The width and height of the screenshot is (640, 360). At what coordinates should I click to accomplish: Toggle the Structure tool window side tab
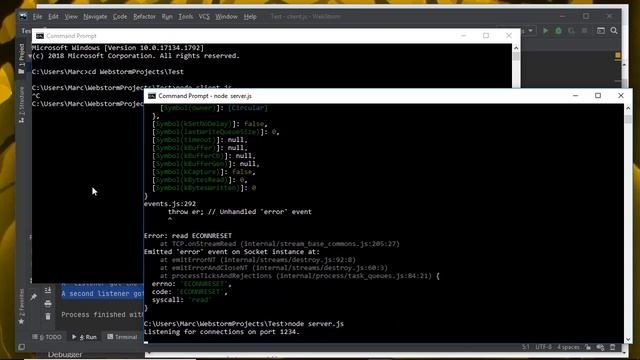point(21,104)
